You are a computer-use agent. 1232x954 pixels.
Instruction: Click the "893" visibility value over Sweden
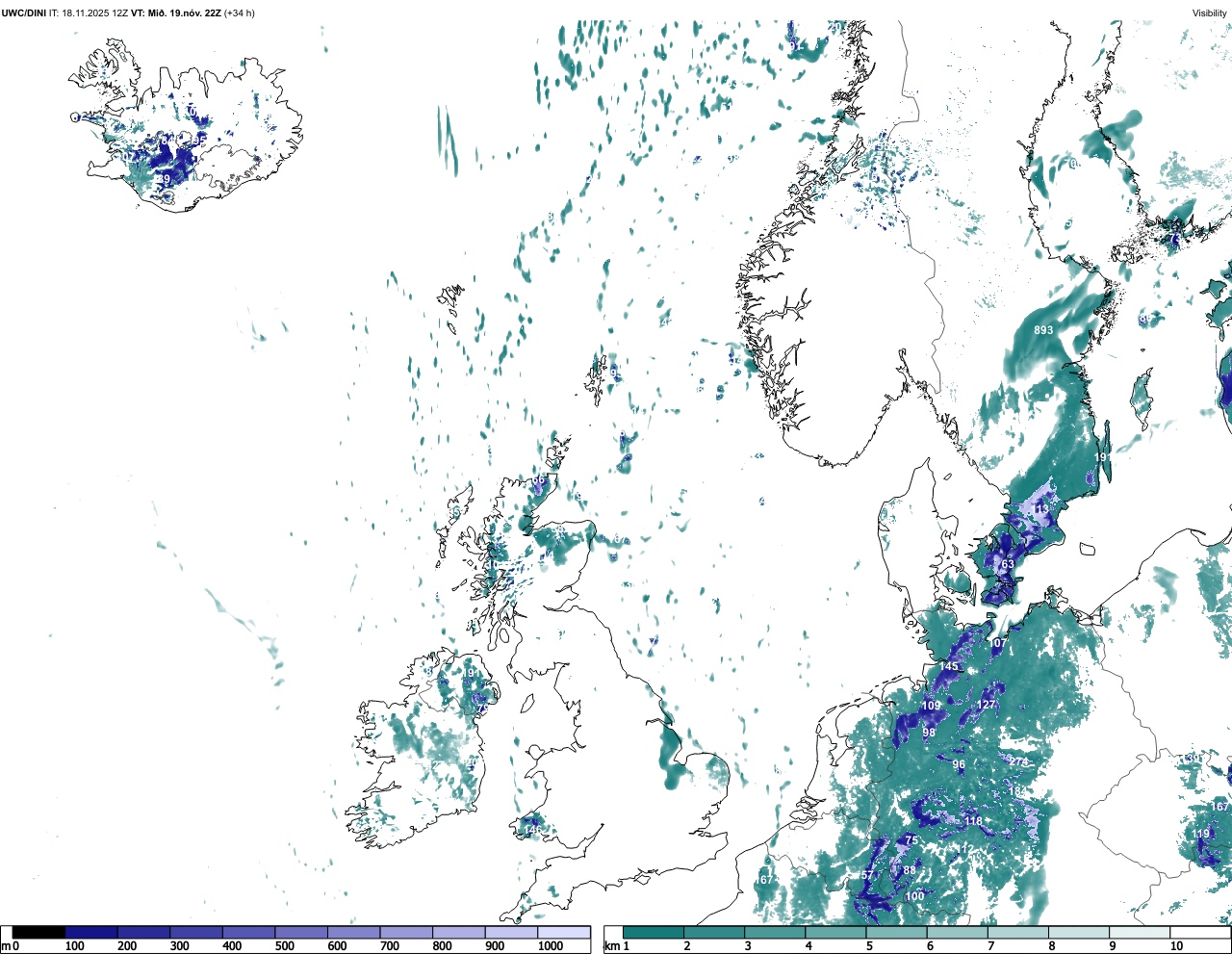coord(1043,330)
